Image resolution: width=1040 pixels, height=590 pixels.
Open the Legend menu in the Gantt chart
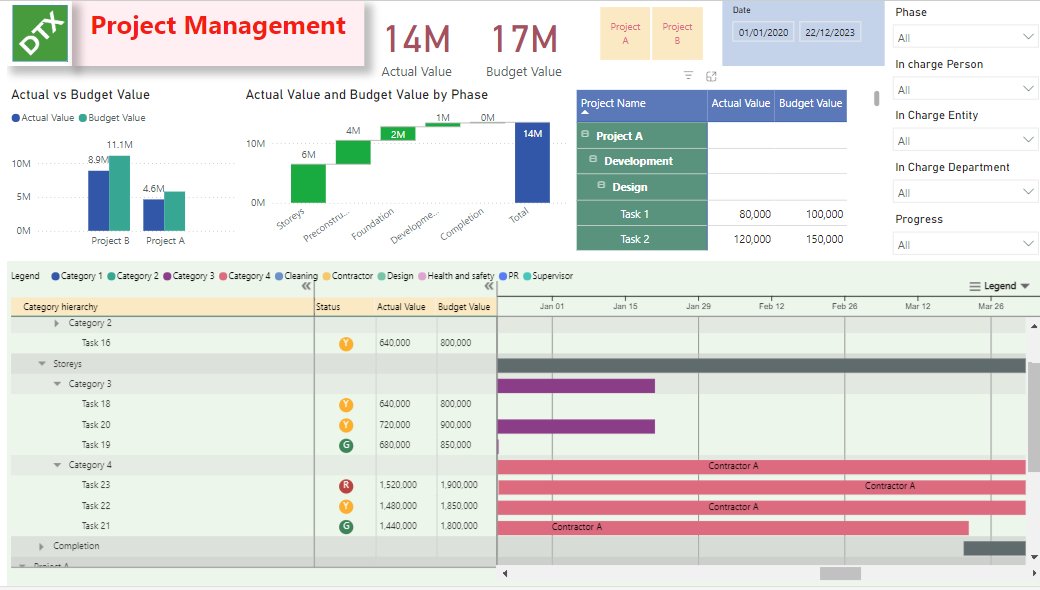[999, 286]
